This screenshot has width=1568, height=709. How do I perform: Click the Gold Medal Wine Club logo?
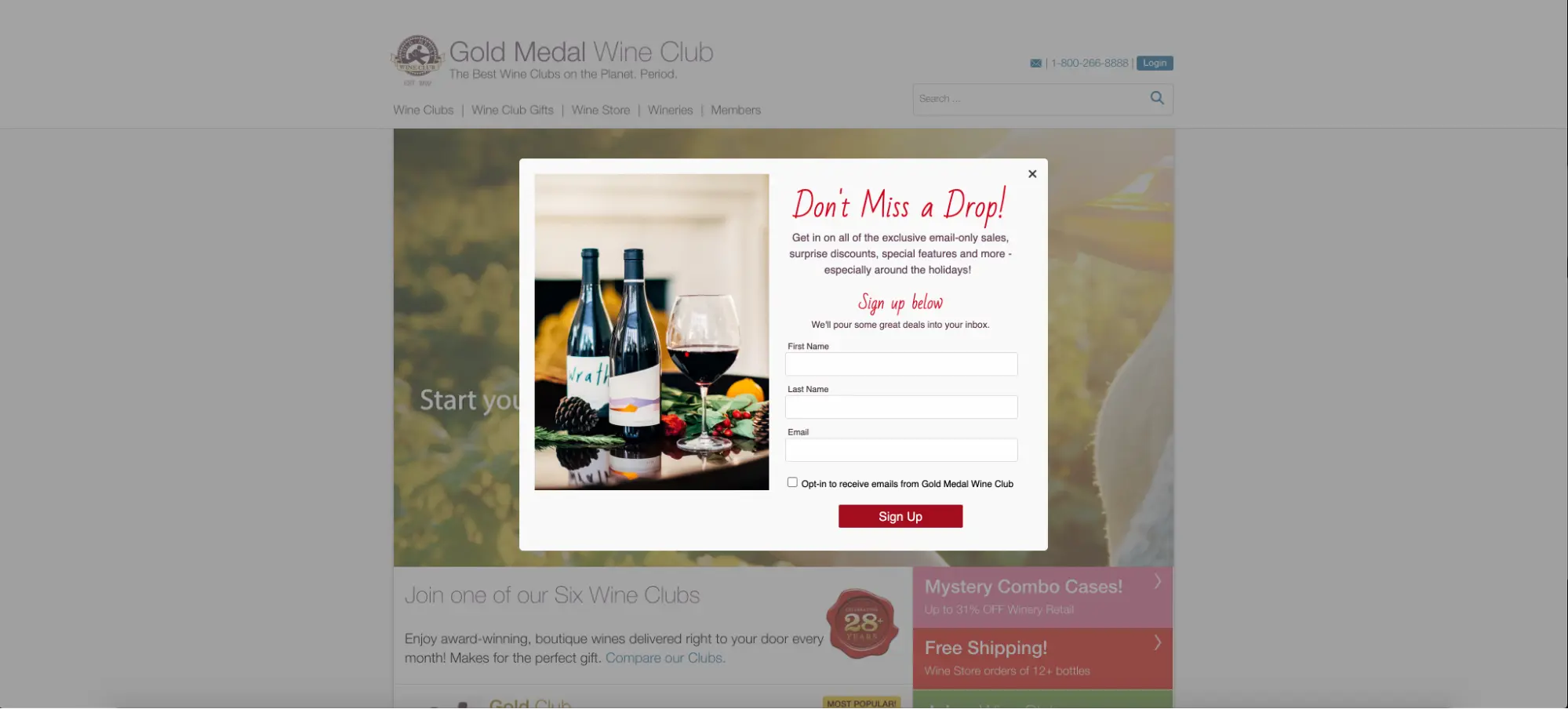(x=417, y=60)
